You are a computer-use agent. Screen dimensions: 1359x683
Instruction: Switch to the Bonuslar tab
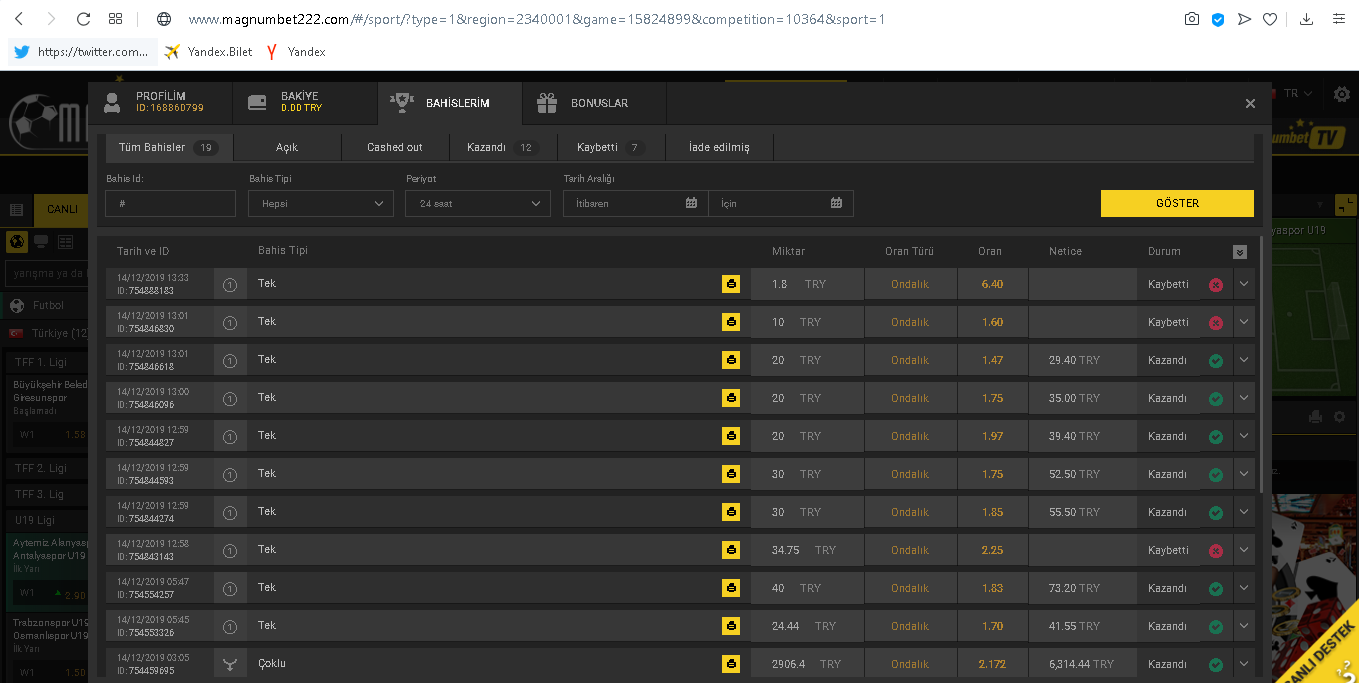594,103
